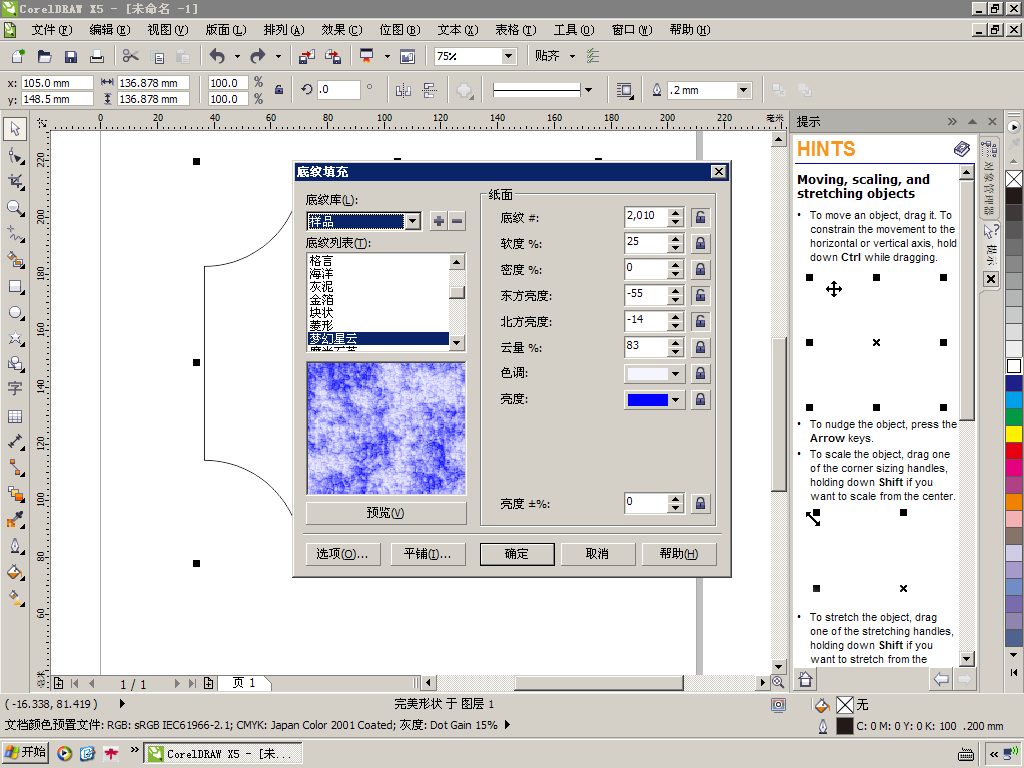Image resolution: width=1024 pixels, height=768 pixels.
Task: Select the Rectangle tool
Action: click(x=16, y=287)
